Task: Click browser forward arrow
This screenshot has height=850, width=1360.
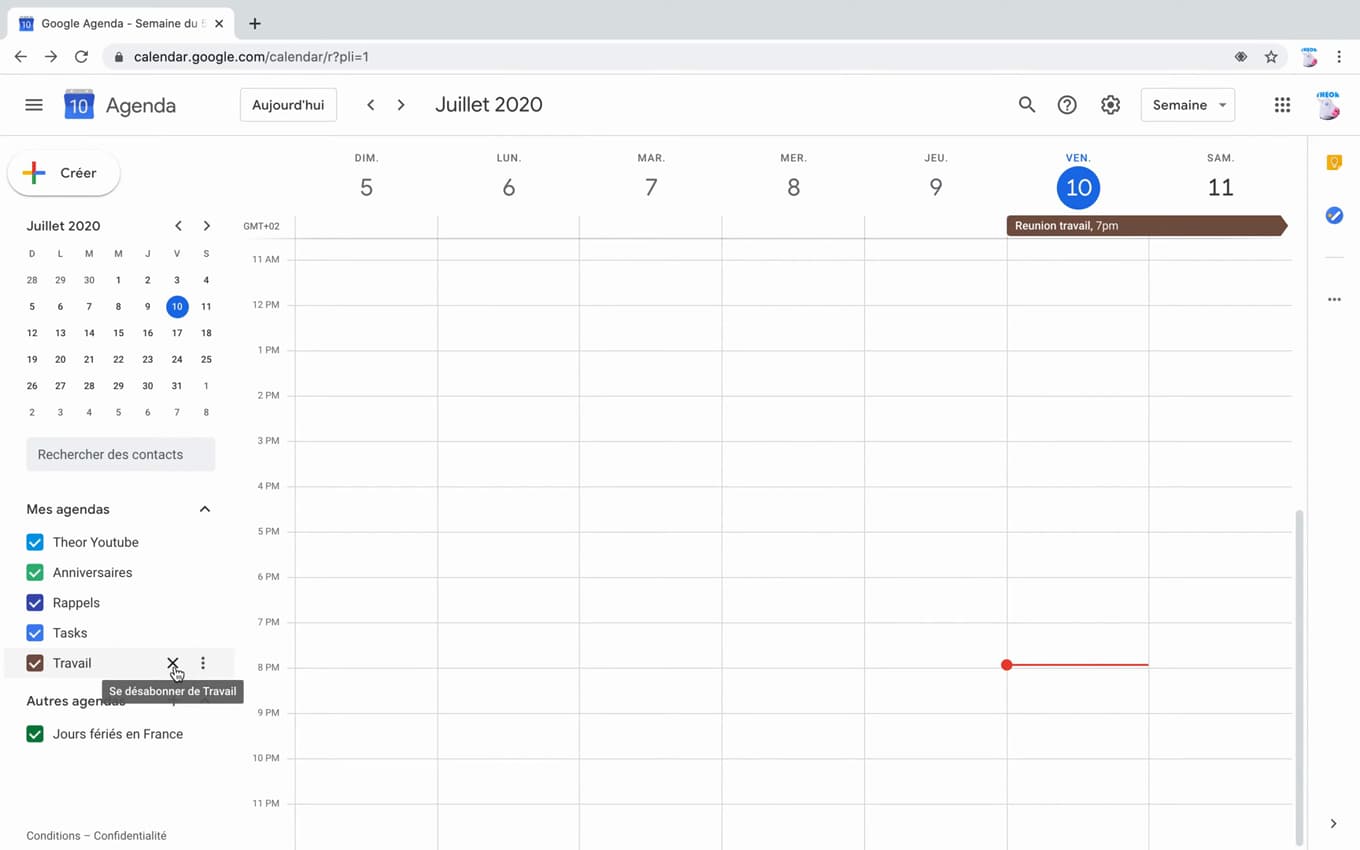Action: pyautogui.click(x=51, y=57)
